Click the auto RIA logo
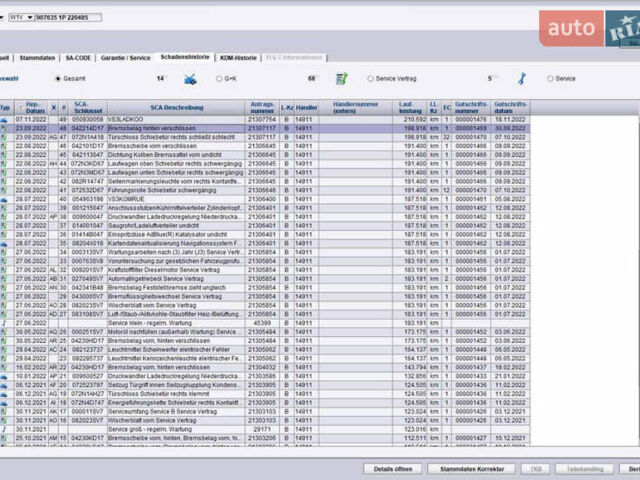This screenshot has width=640, height=480. click(x=588, y=27)
